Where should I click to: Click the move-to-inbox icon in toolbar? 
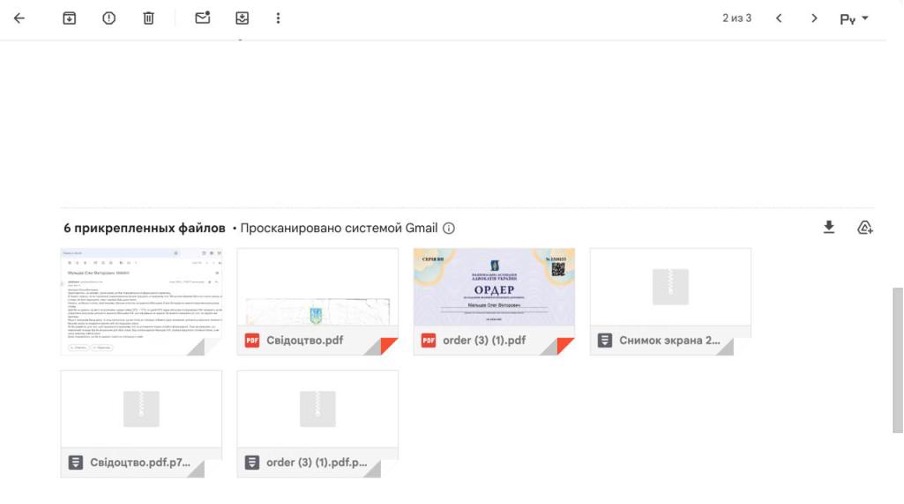241,18
